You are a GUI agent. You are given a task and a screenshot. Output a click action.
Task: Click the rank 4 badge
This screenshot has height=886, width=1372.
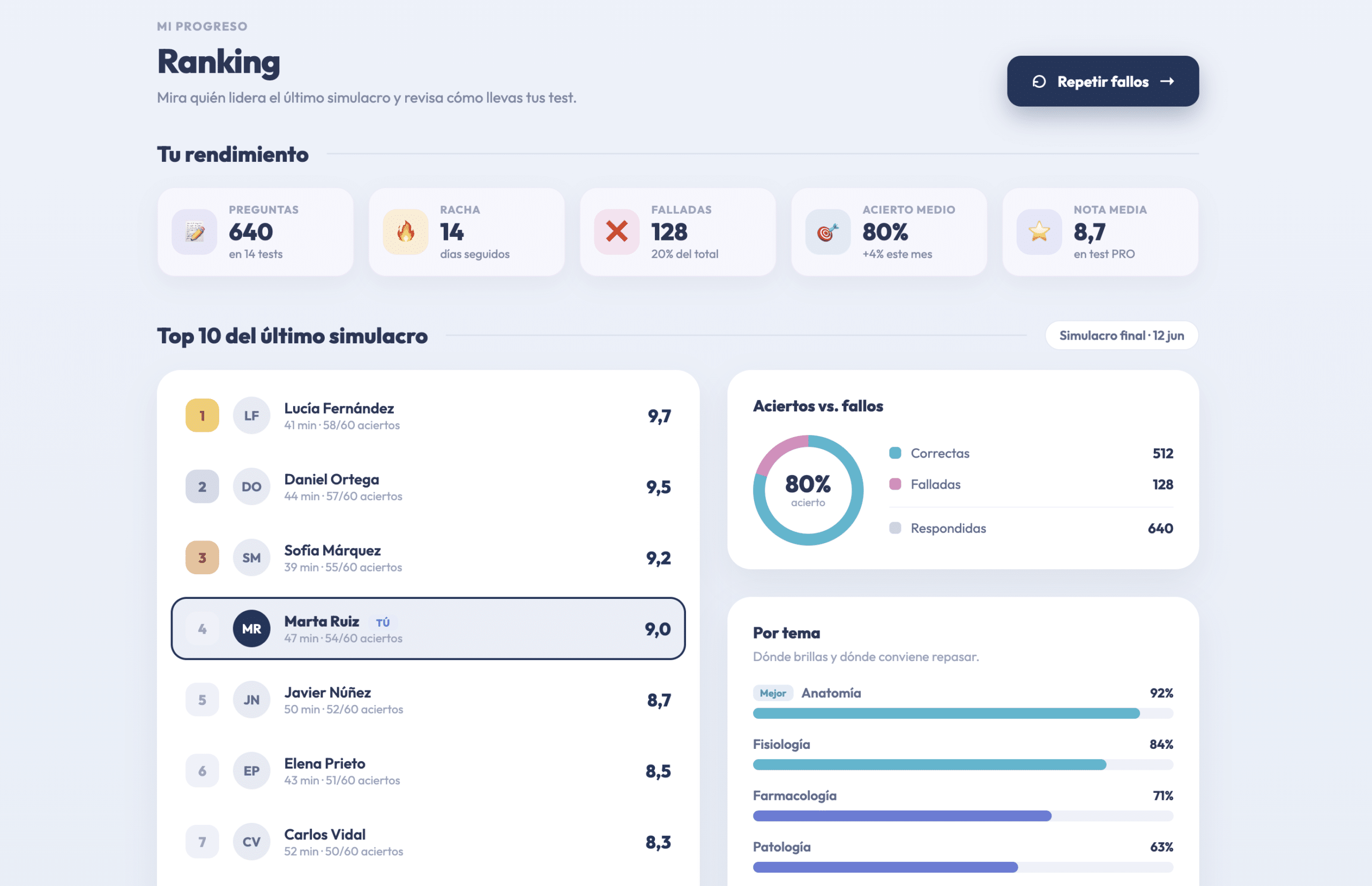coord(202,629)
